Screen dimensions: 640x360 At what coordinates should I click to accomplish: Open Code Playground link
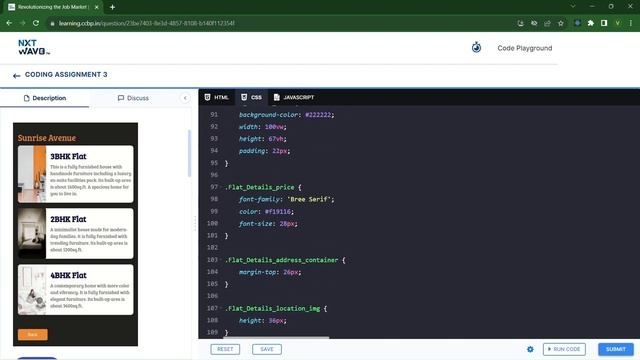(524, 48)
